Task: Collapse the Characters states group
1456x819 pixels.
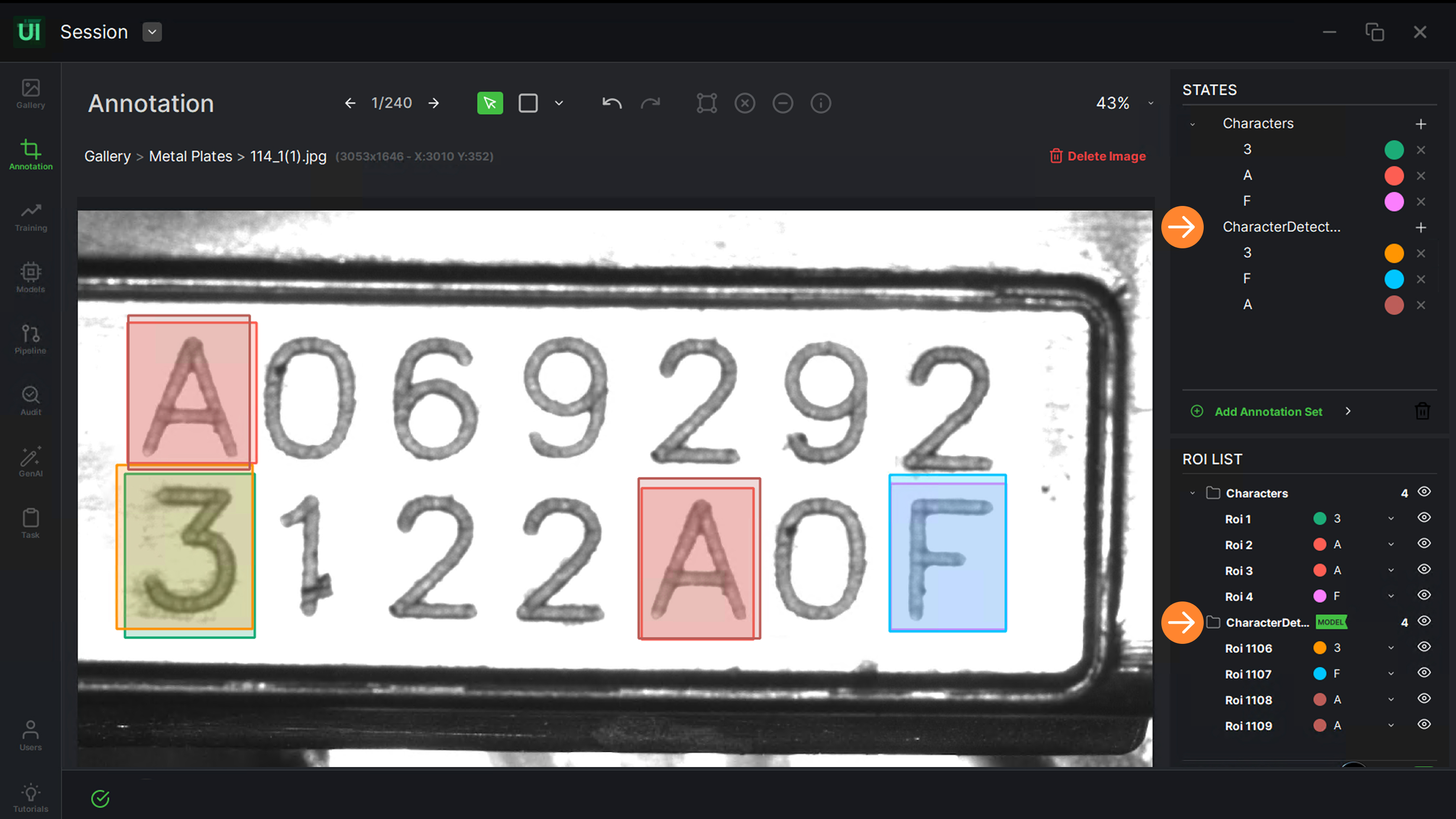Action: click(1193, 124)
